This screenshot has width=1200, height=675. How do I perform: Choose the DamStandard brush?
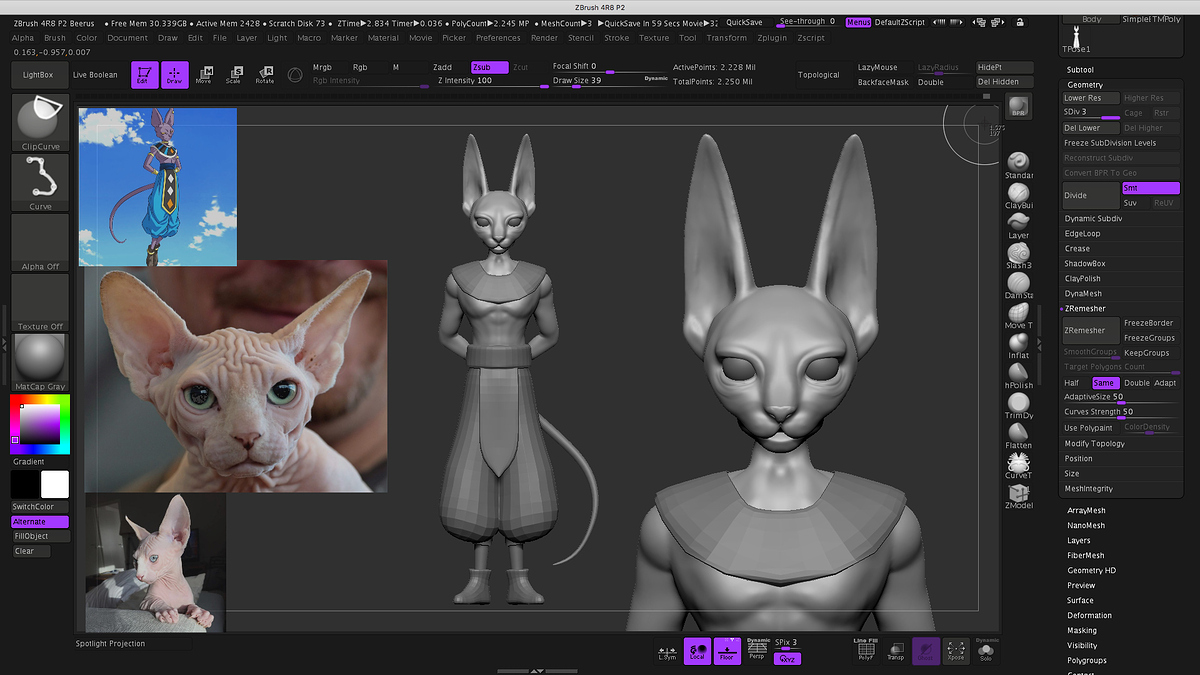pos(1018,285)
